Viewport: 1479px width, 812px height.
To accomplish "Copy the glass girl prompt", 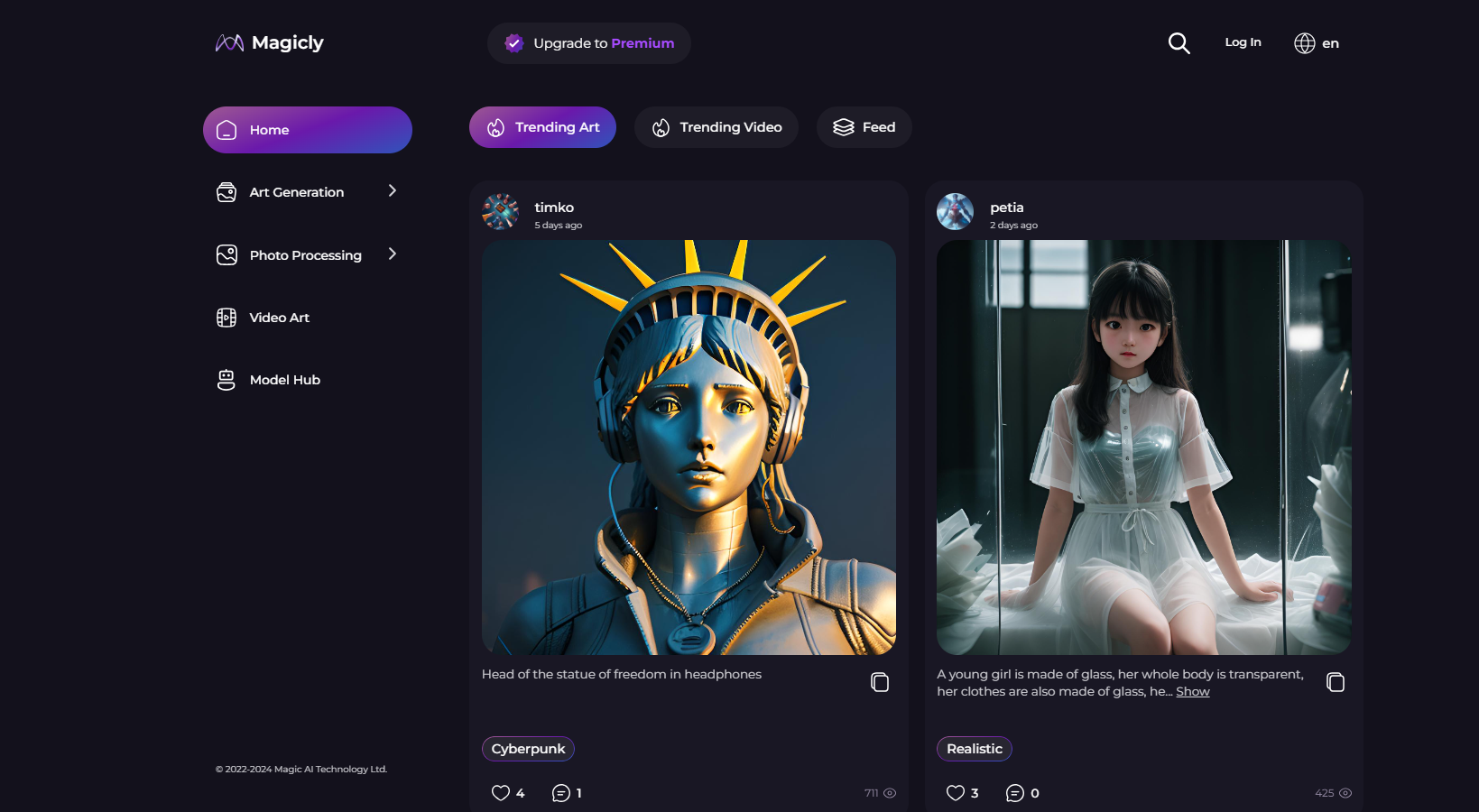I will (1336, 682).
